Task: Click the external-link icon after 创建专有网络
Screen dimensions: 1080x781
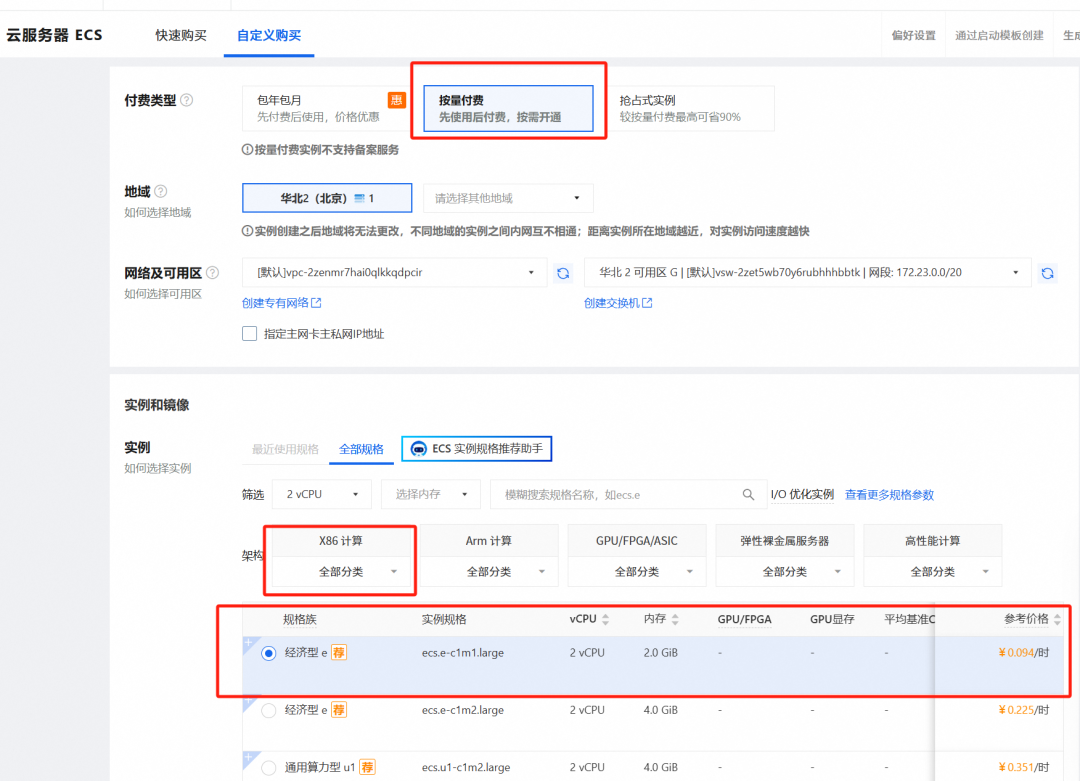Action: (x=316, y=303)
